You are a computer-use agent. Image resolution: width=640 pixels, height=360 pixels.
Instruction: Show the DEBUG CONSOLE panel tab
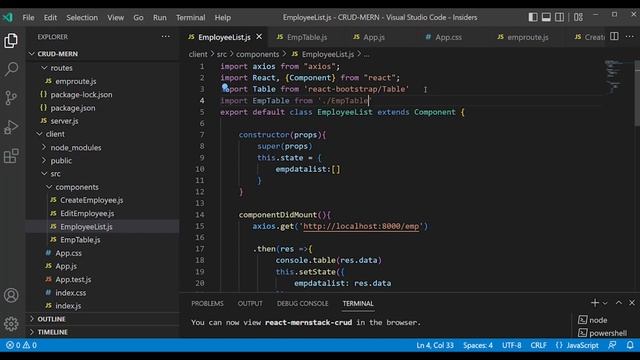[x=302, y=304]
